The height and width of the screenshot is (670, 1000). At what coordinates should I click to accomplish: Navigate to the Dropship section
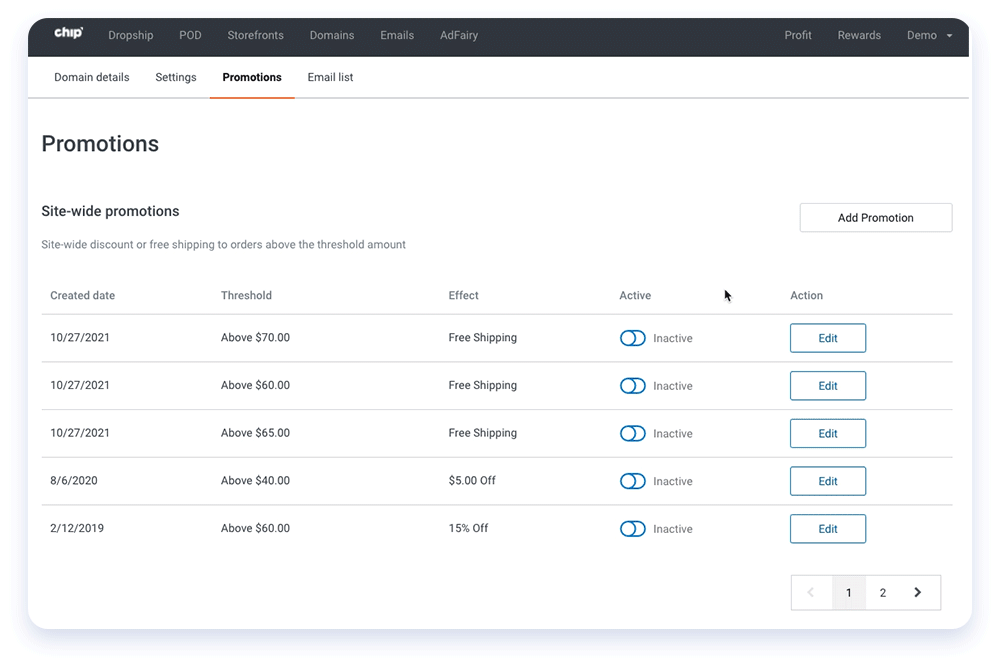click(x=130, y=35)
